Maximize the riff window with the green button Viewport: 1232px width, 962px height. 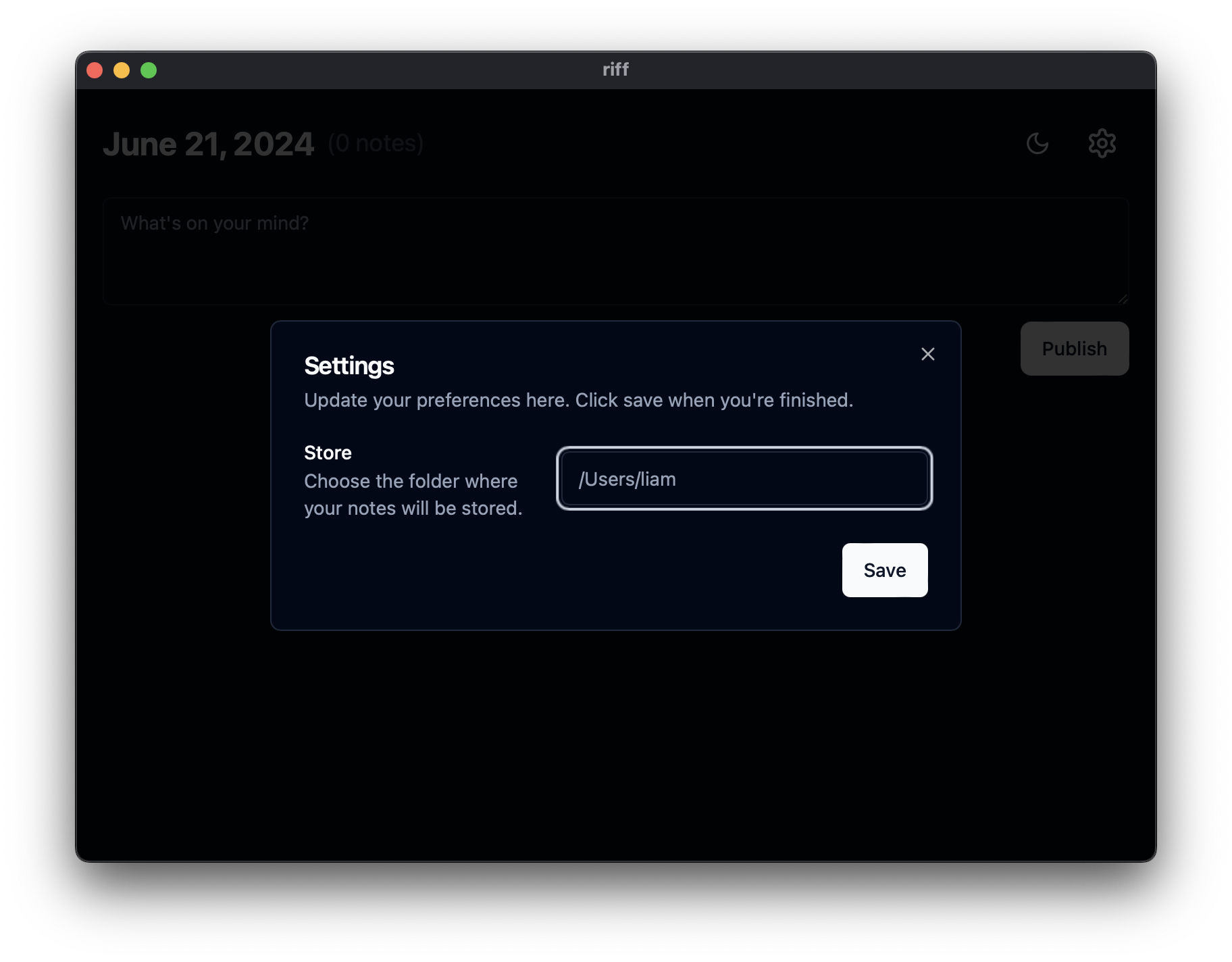[149, 70]
